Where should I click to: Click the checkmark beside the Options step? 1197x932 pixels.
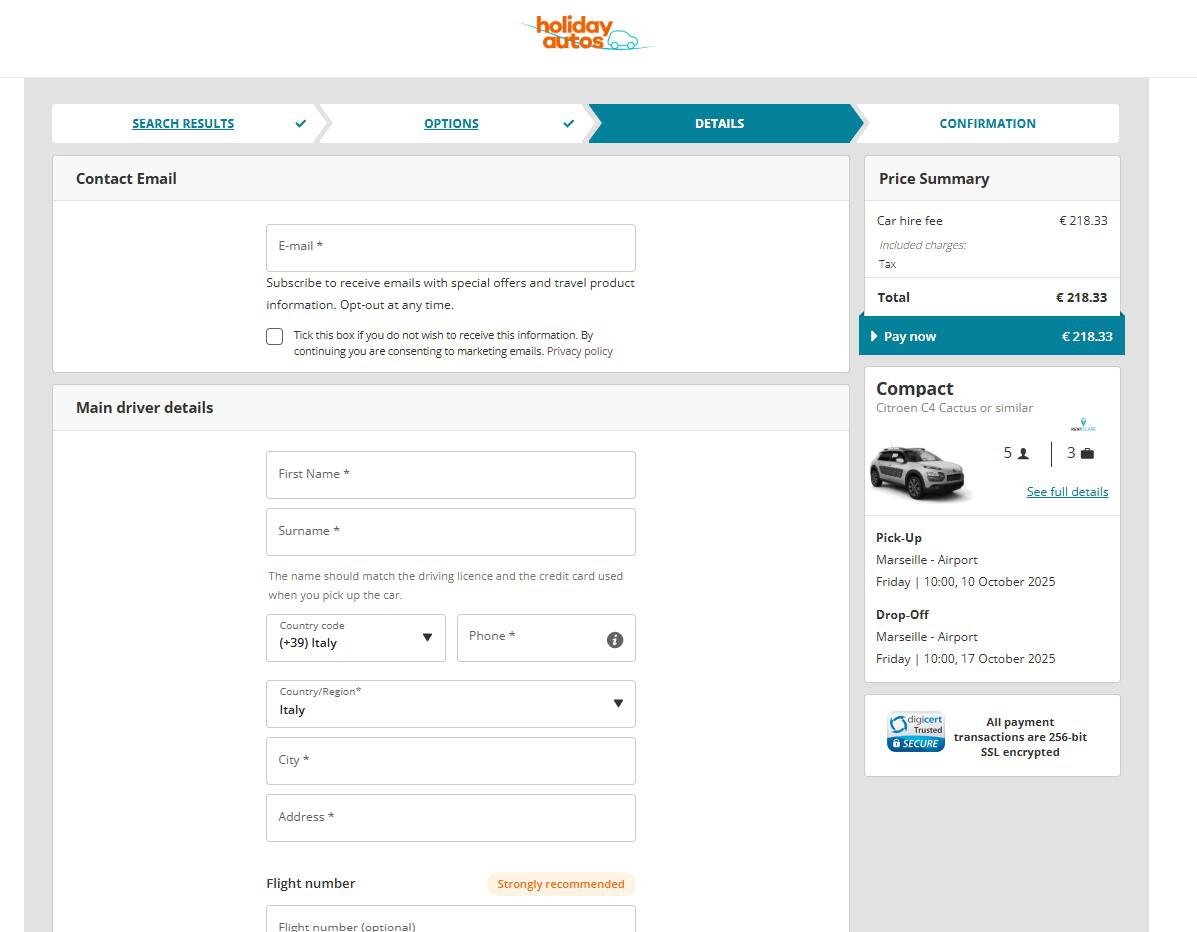[x=568, y=123]
